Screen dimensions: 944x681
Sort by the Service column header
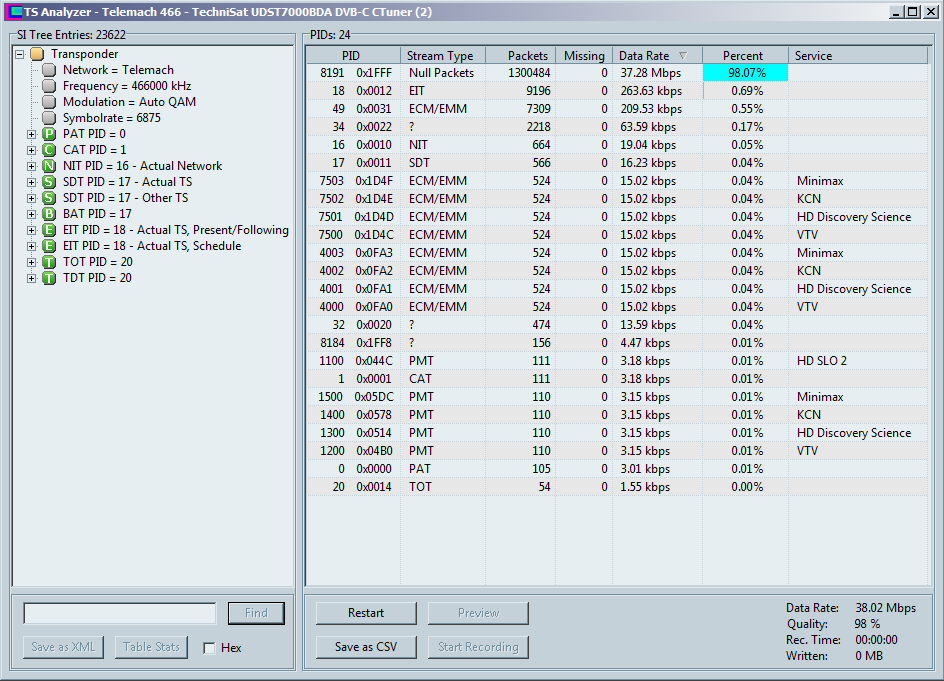pyautogui.click(x=858, y=55)
